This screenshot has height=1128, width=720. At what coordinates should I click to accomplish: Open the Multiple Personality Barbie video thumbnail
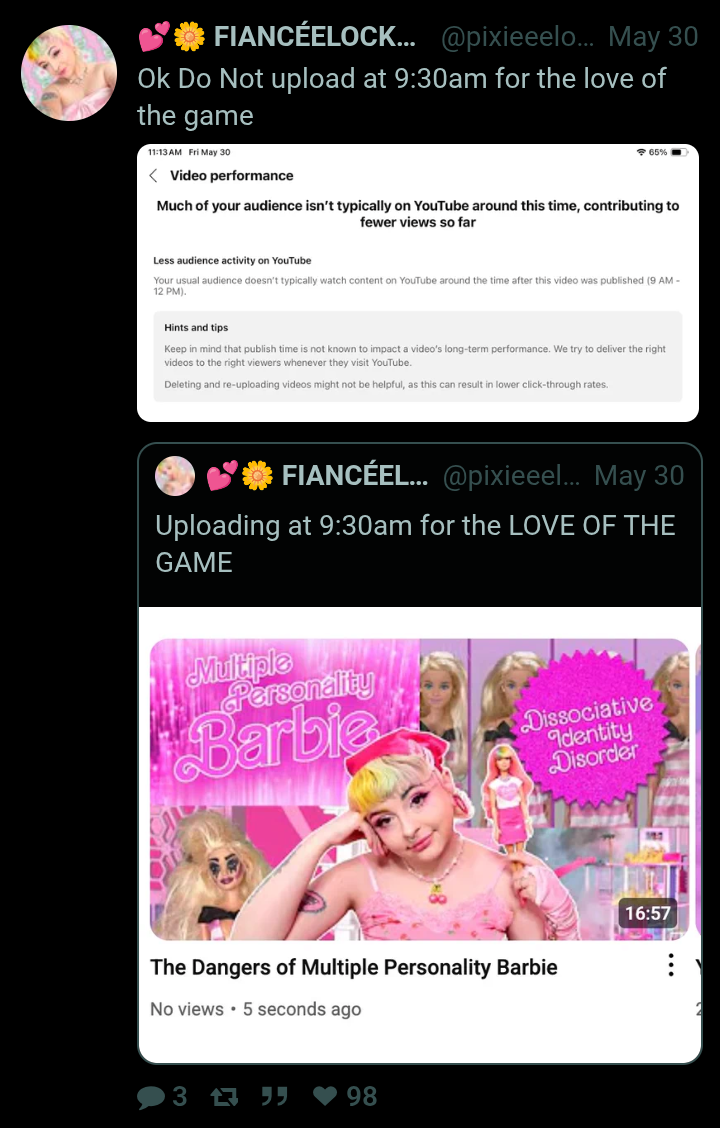419,789
